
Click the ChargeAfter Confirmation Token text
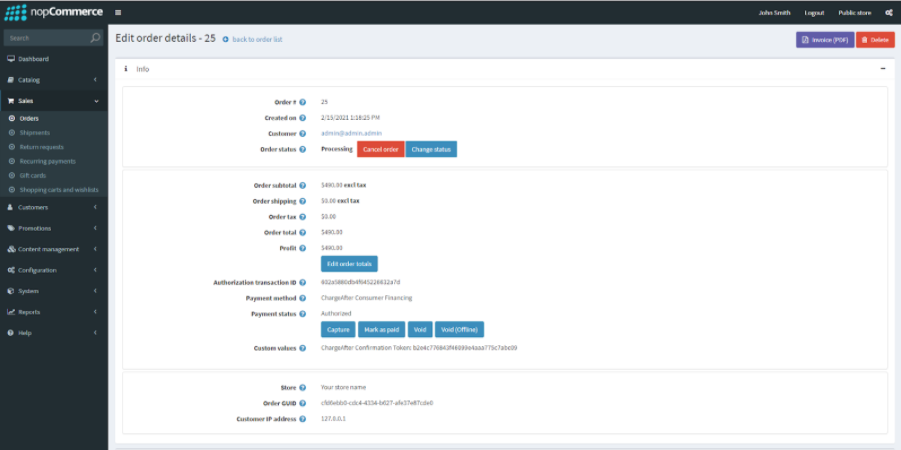tap(419, 348)
